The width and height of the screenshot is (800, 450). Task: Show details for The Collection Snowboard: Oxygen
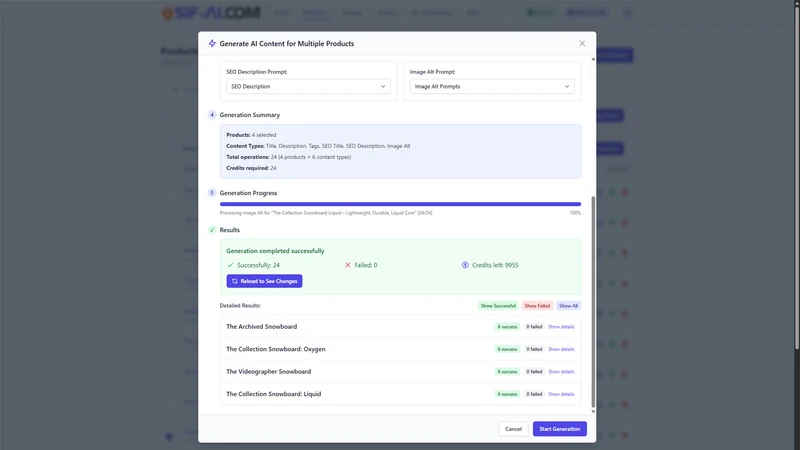coord(561,349)
